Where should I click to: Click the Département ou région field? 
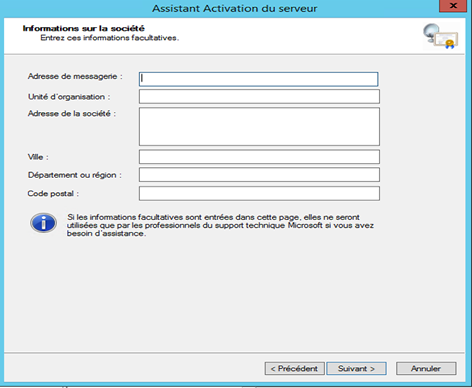[x=259, y=175]
